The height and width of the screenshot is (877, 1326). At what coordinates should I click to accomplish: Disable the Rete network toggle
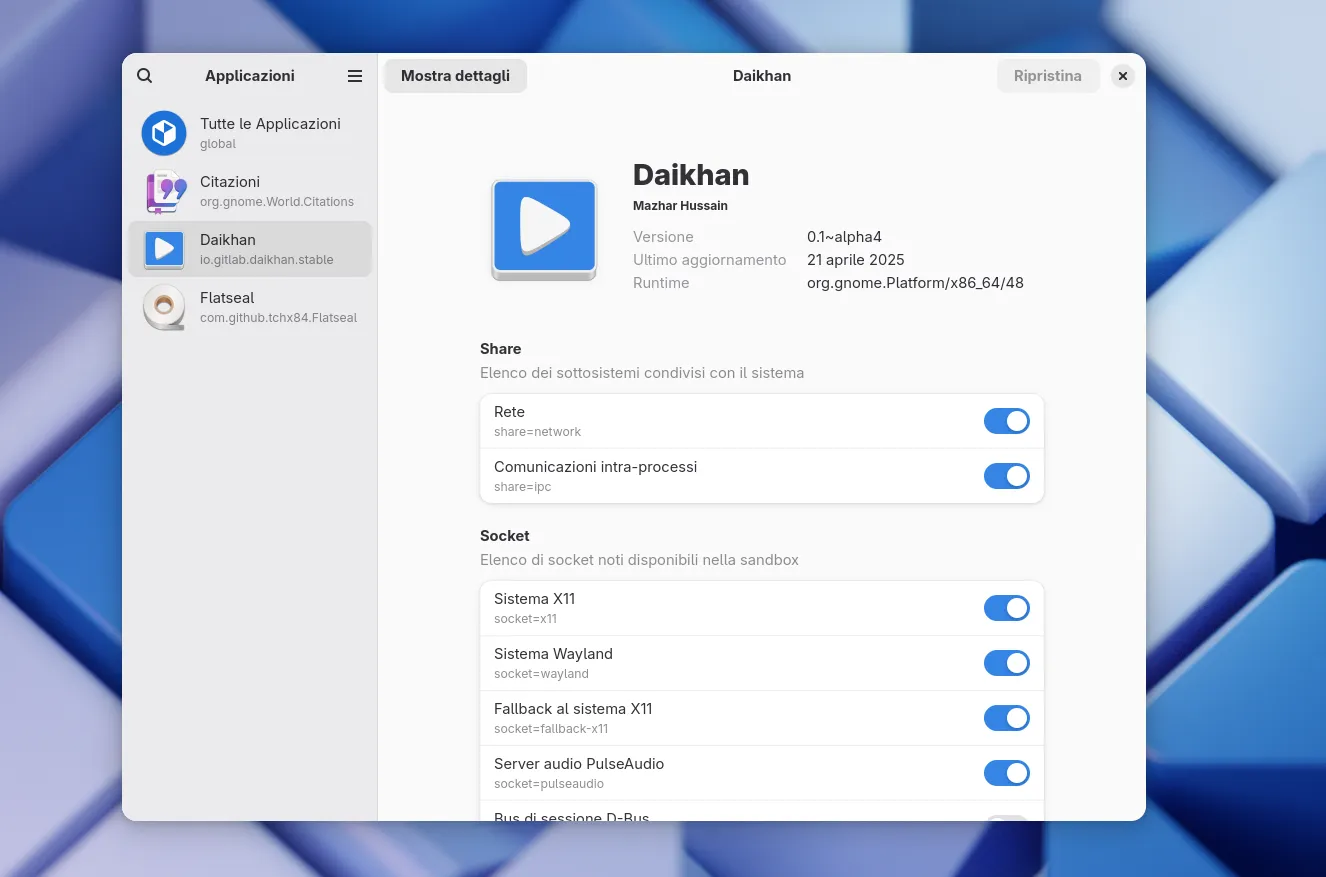1006,421
